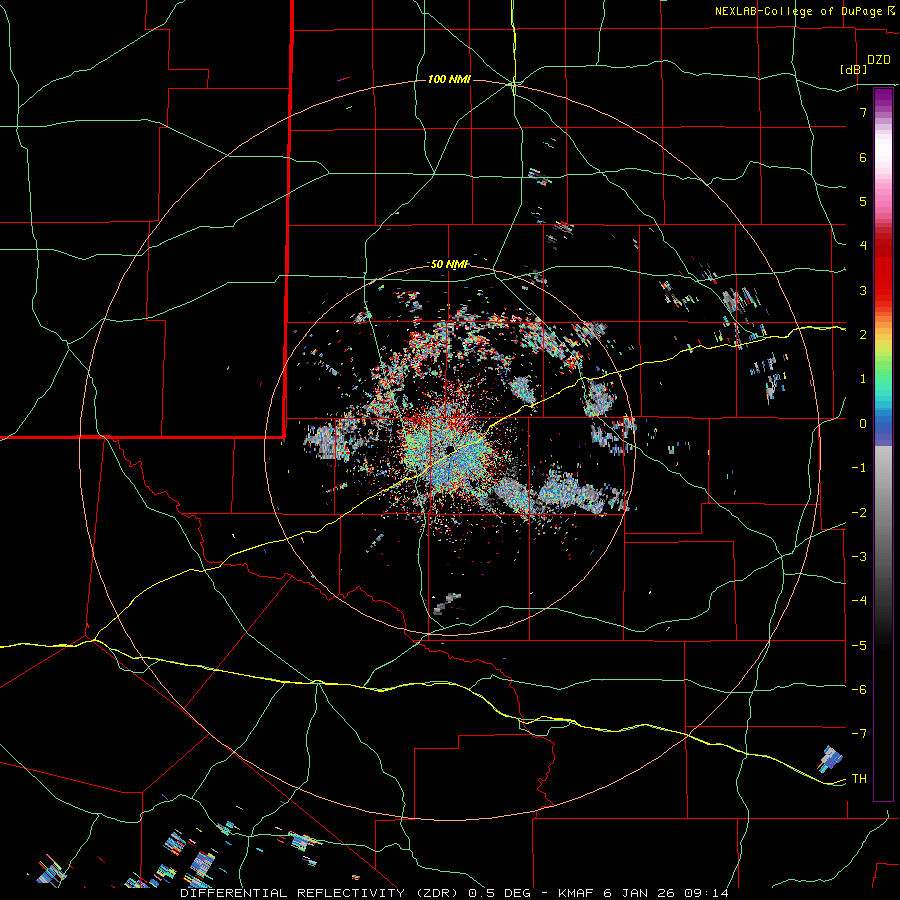Click the -6 value on the ZDR scale
900x900 pixels.
pos(859,689)
